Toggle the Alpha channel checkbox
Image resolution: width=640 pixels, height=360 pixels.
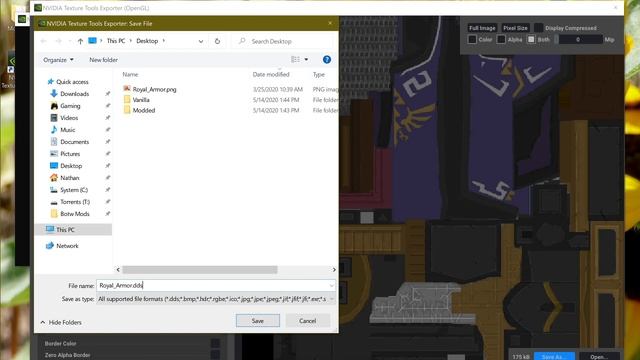click(x=501, y=40)
